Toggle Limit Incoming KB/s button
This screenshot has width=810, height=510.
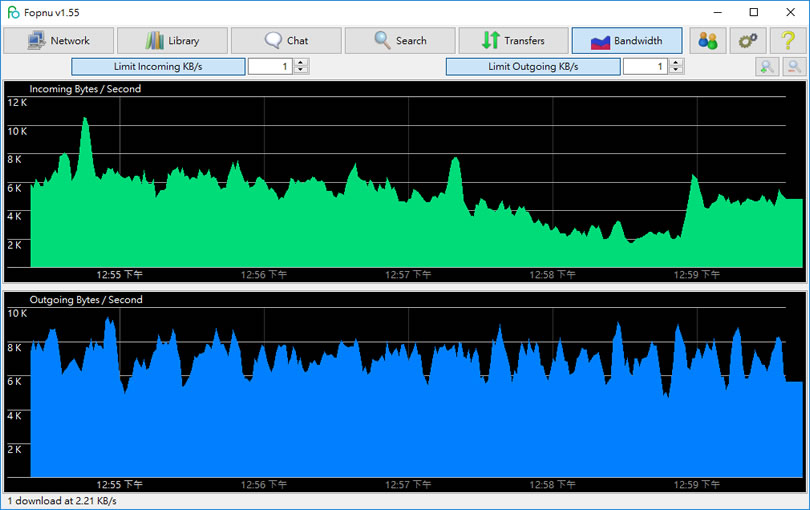(158, 67)
